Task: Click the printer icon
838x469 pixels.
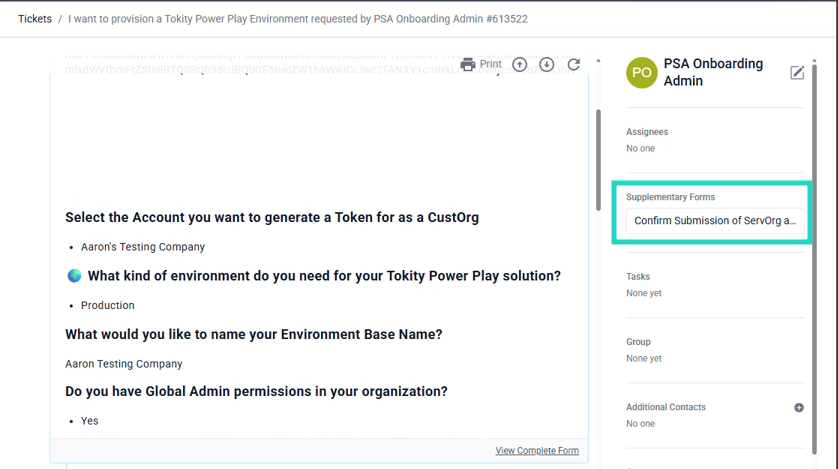Action: [x=468, y=65]
